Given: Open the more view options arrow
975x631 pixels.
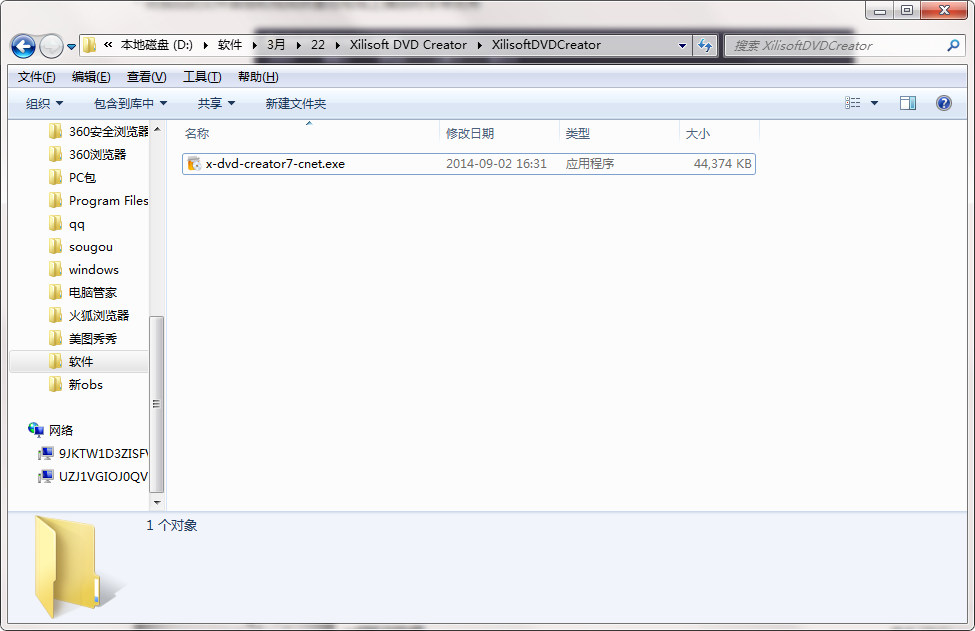Looking at the screenshot, I should (x=874, y=103).
